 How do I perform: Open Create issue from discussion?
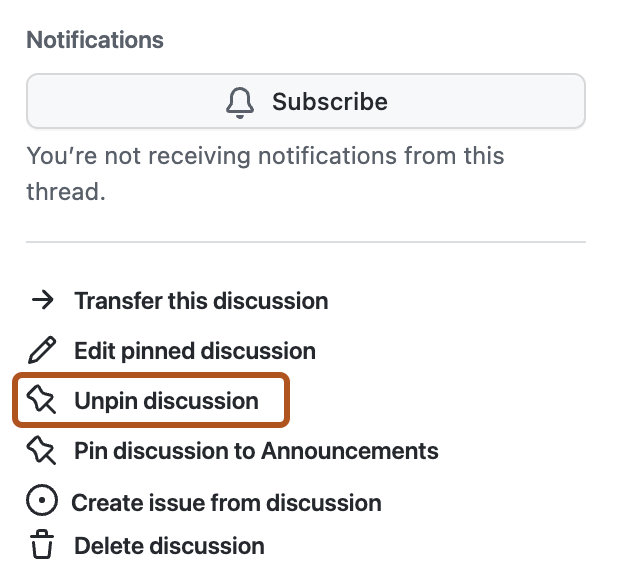point(226,502)
